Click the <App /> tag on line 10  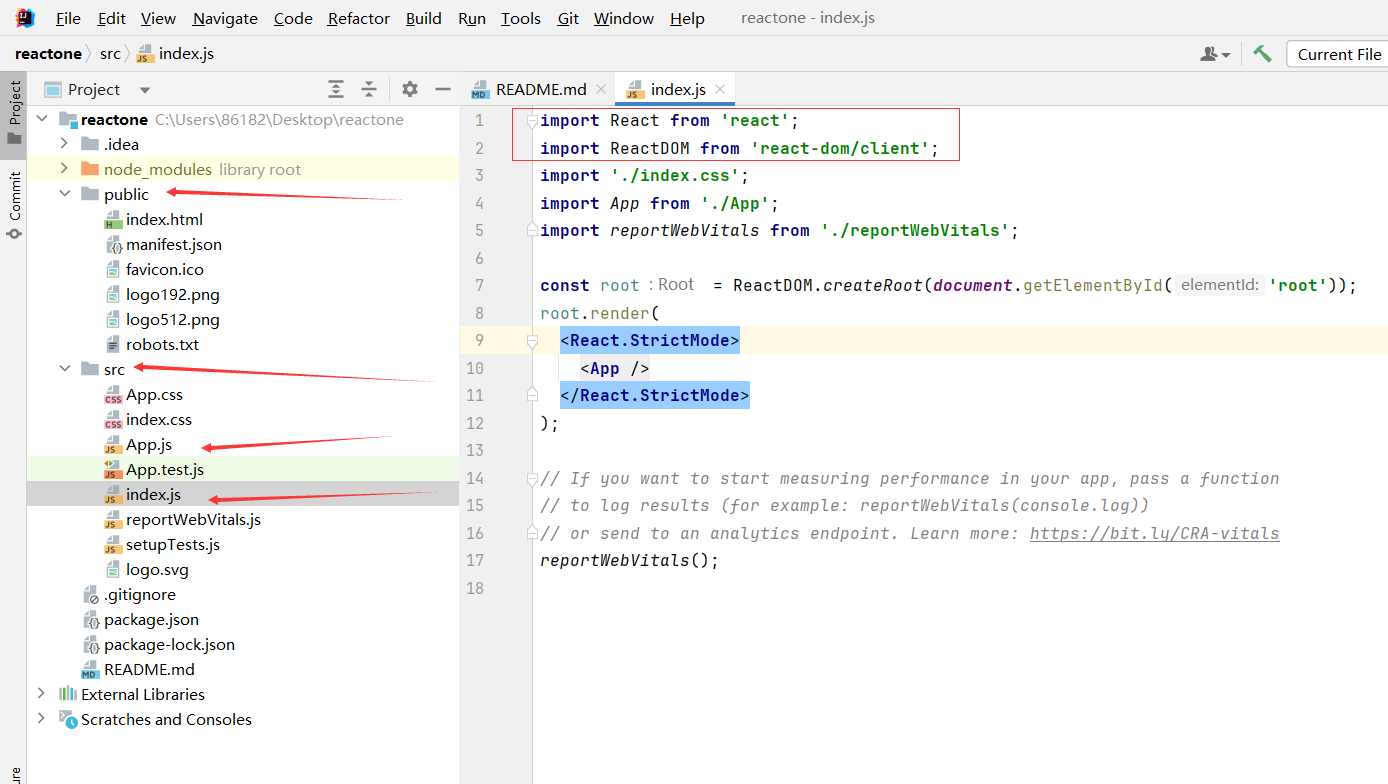[x=614, y=368]
